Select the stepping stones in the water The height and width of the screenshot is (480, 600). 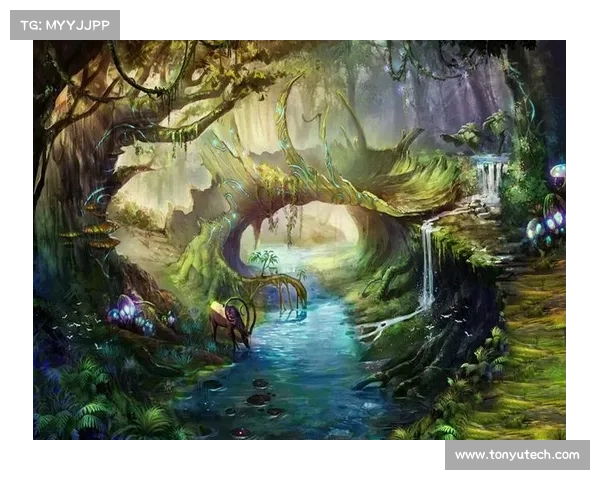tap(258, 397)
